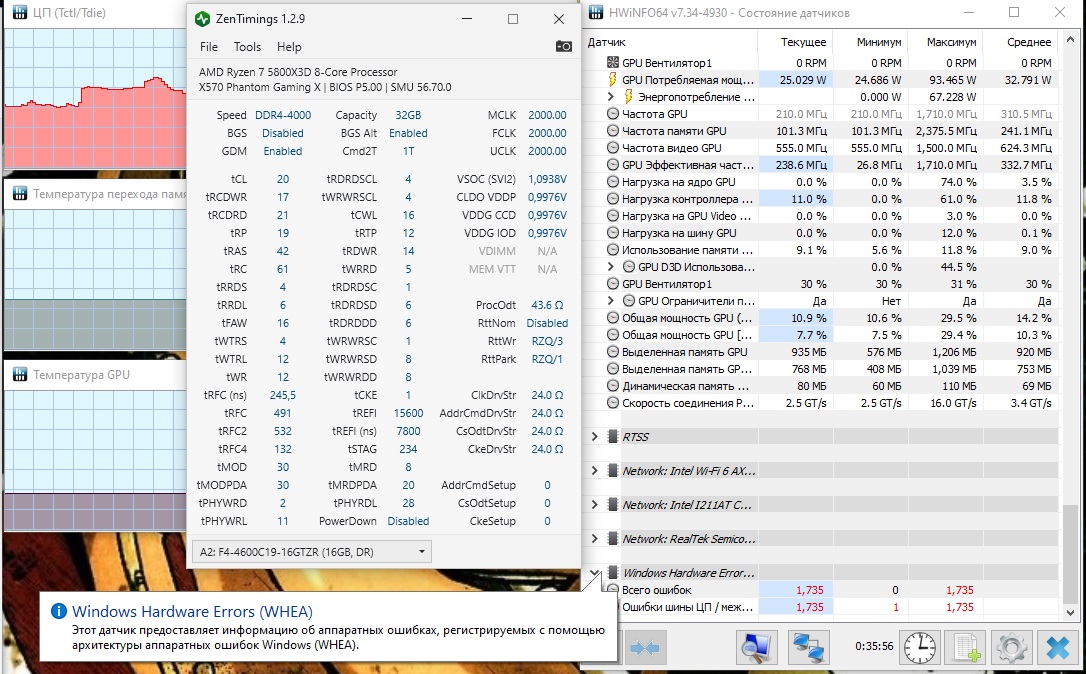
Task: Click chip icon beside Windows Hardware Error group
Action: (612, 572)
